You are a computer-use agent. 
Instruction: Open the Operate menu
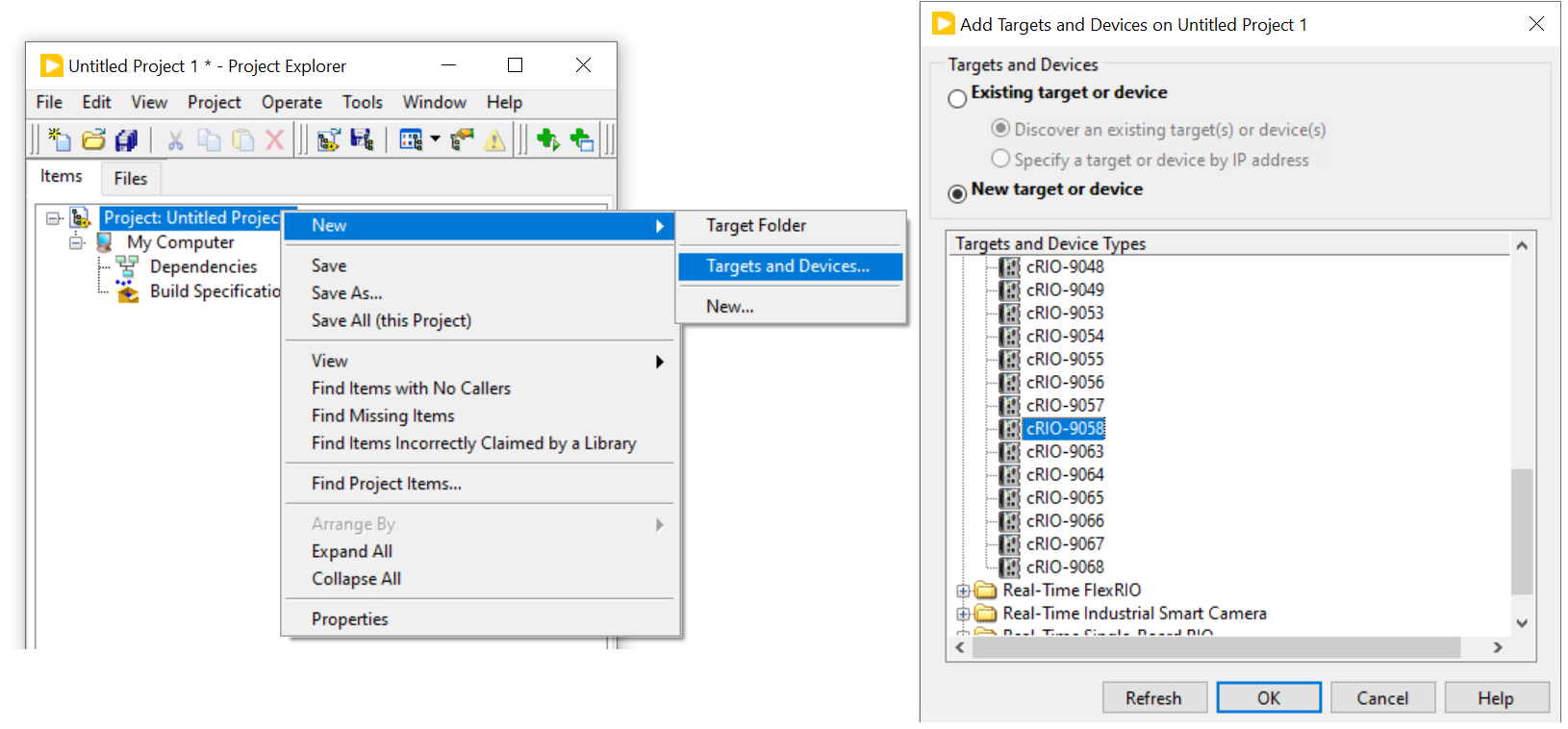(291, 102)
